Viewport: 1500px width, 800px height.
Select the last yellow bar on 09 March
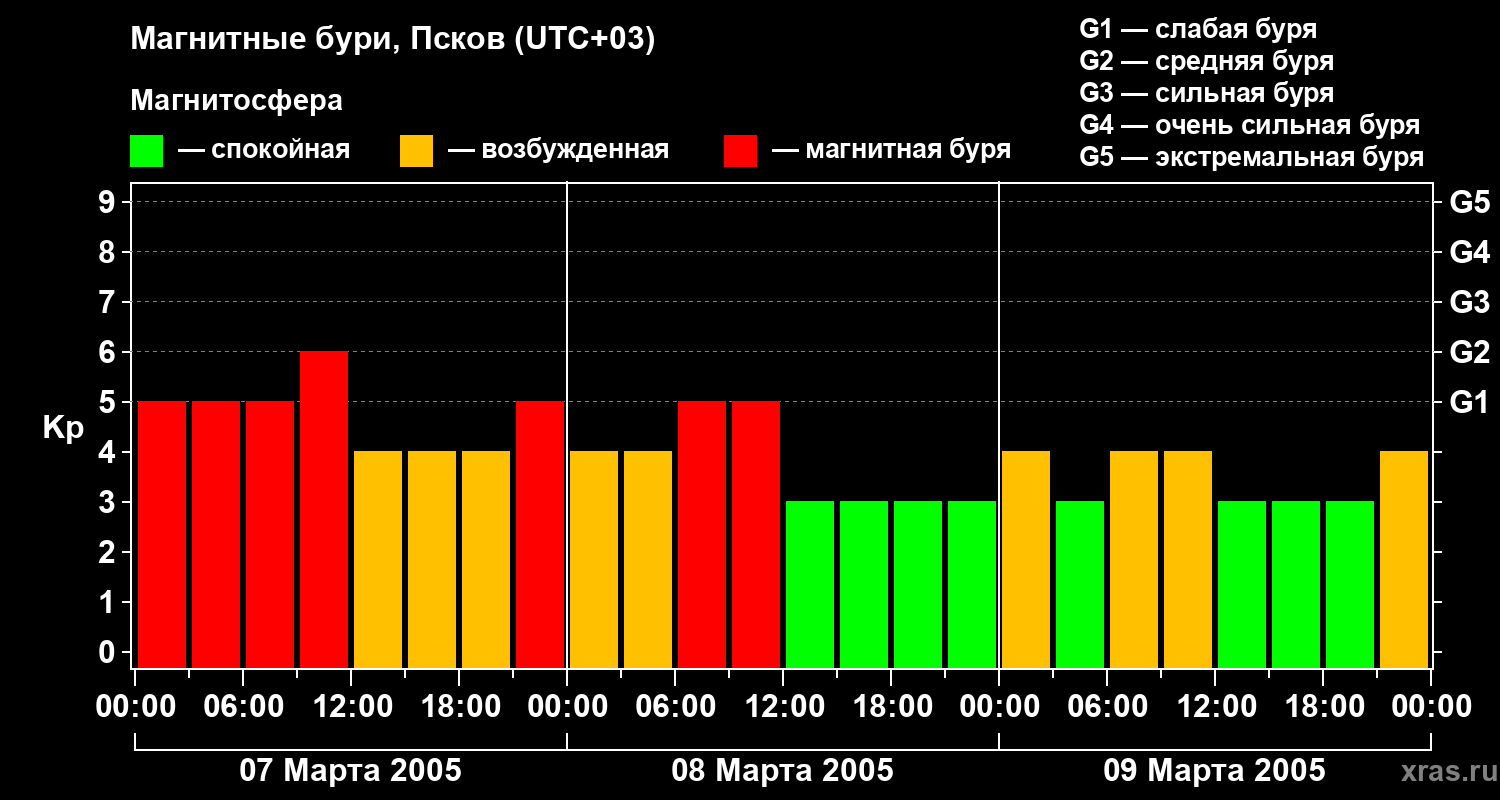1404,559
